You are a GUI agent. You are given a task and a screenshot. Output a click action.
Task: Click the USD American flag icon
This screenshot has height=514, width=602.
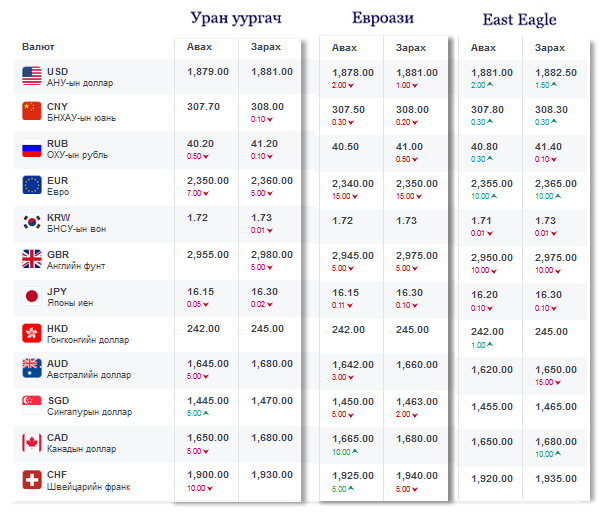coord(31,76)
